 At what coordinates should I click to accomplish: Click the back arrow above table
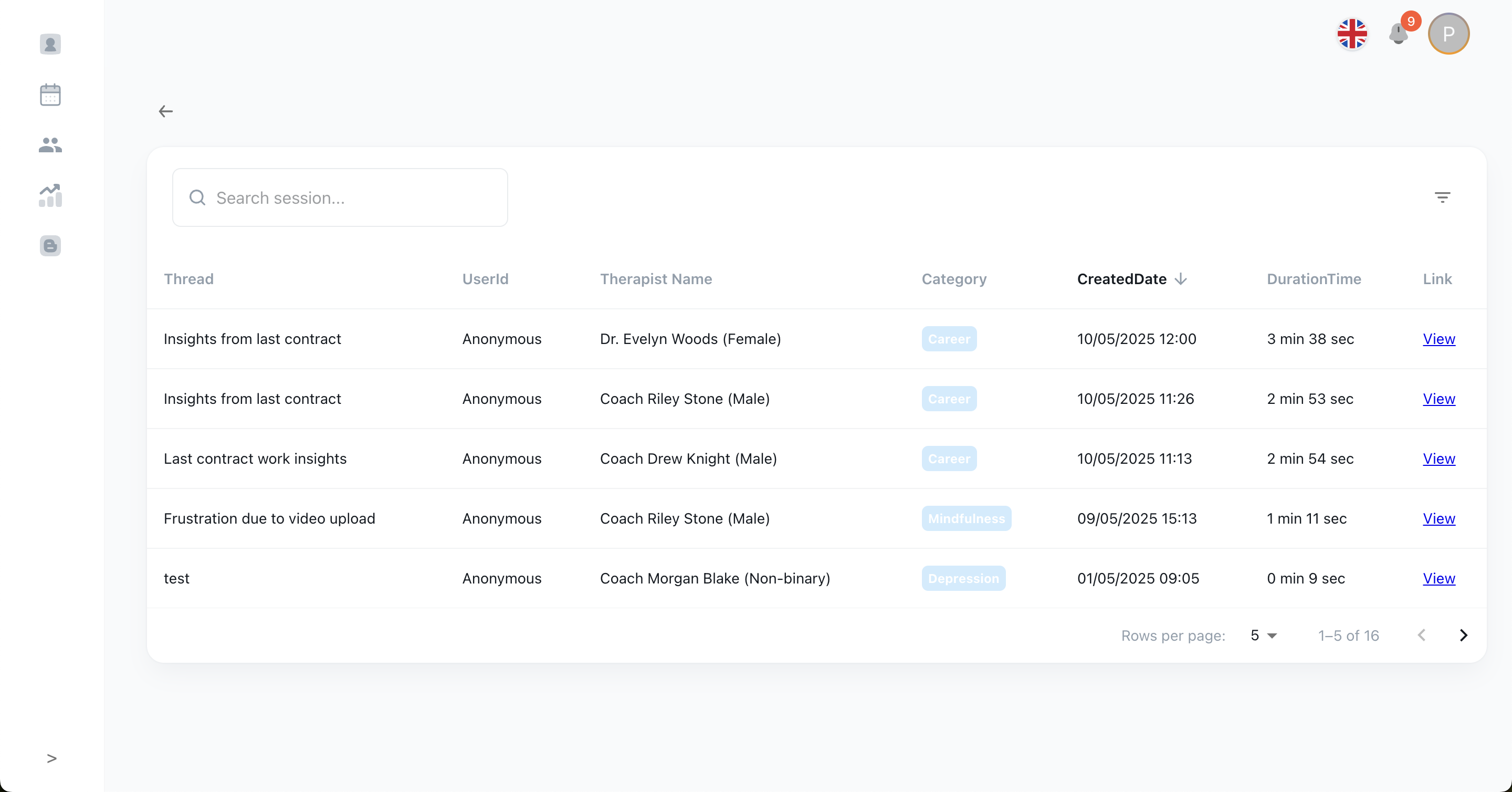165,111
